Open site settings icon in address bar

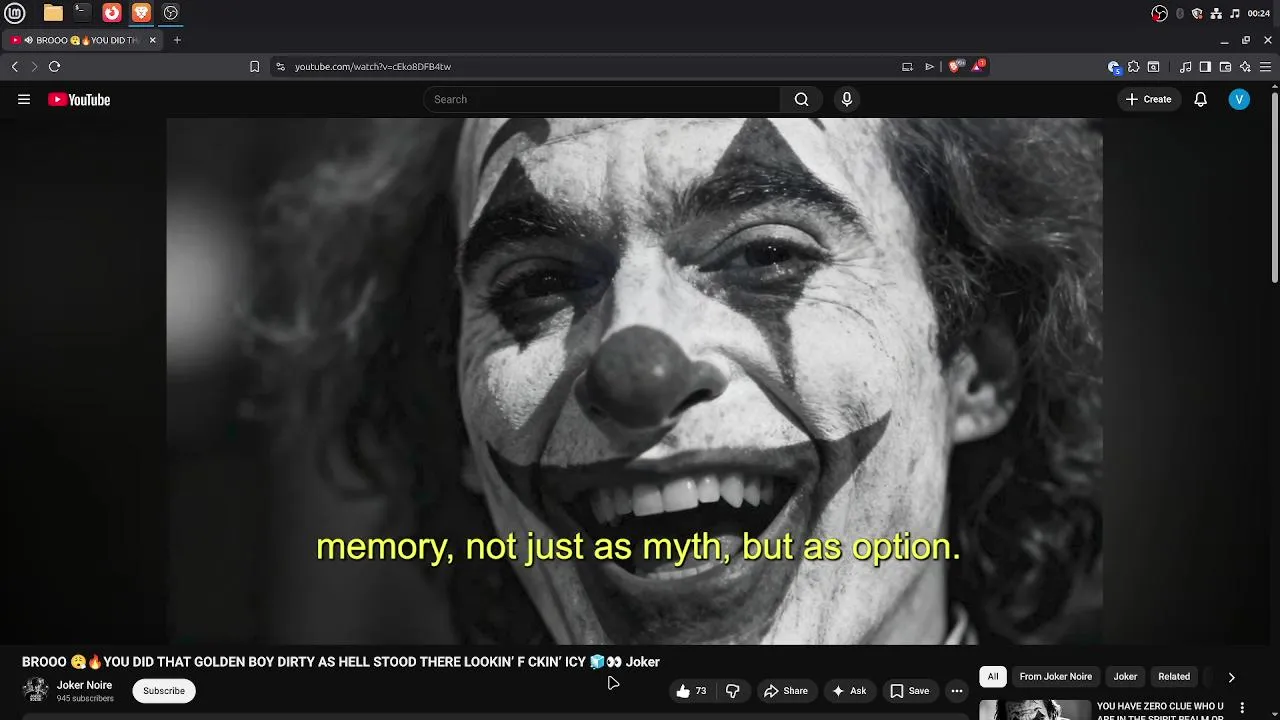click(280, 66)
